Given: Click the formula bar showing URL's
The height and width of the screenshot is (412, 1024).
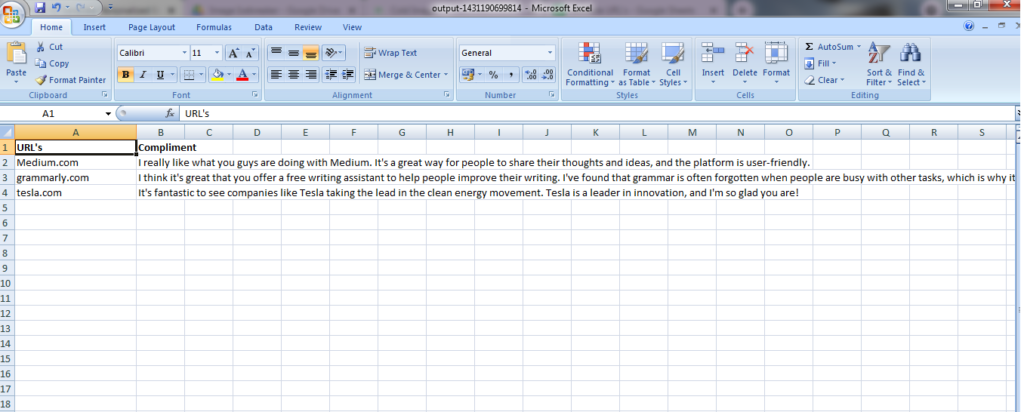Looking at the screenshot, I should [x=598, y=114].
